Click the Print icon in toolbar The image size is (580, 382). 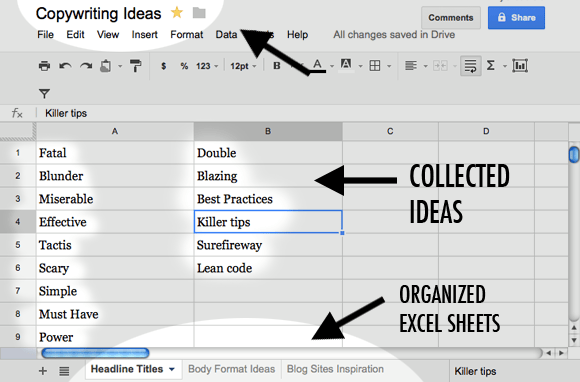(x=44, y=66)
